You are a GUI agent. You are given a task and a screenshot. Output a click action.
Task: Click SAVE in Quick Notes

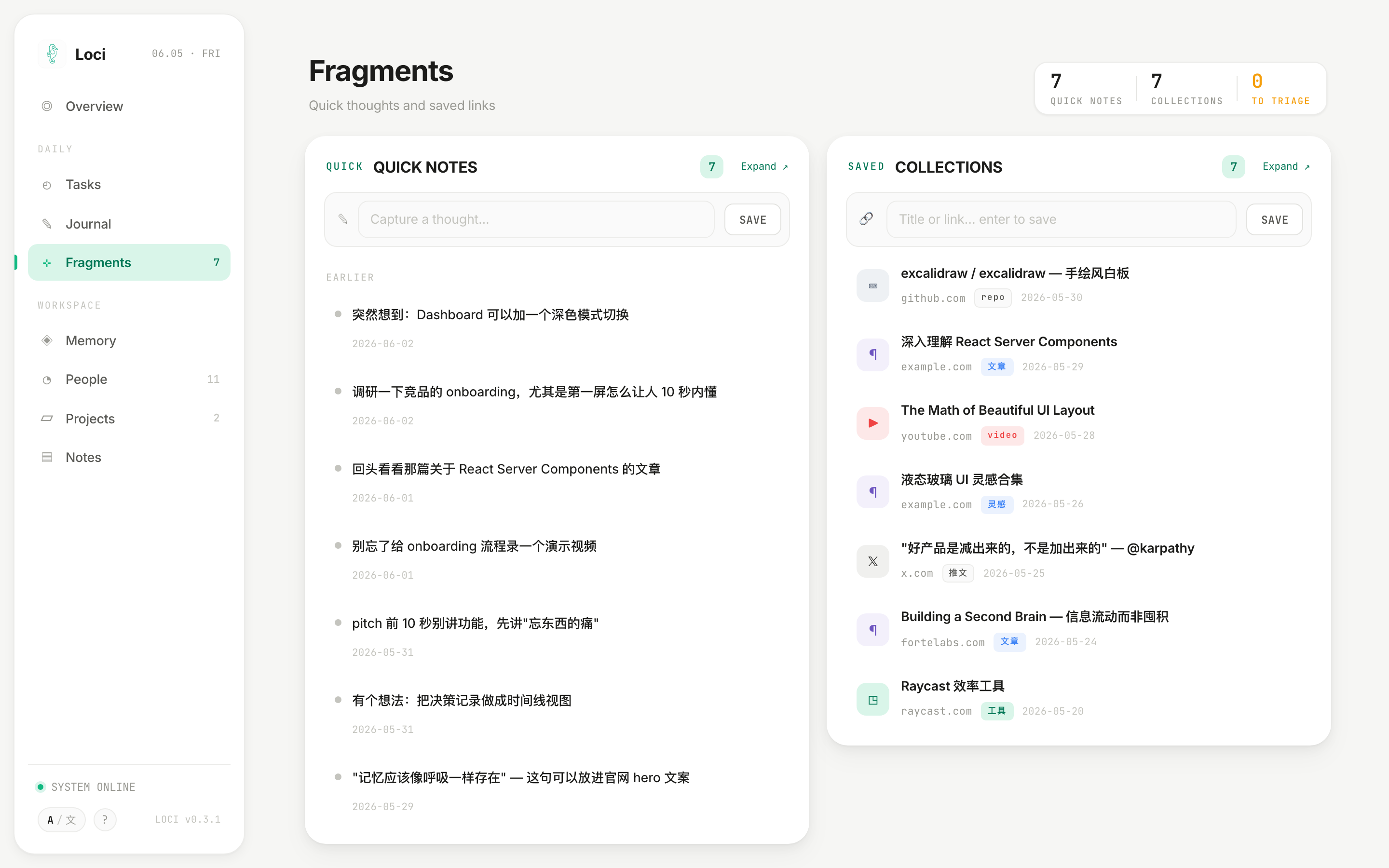[x=752, y=219]
